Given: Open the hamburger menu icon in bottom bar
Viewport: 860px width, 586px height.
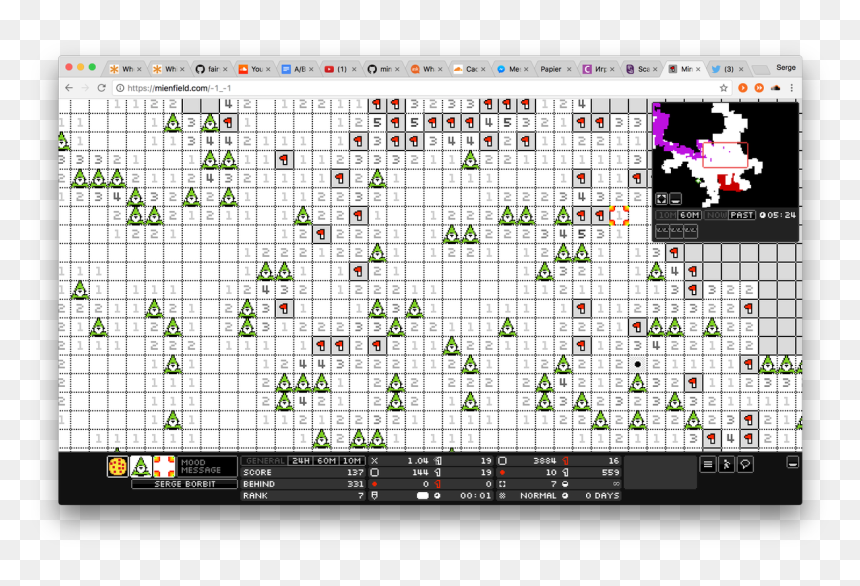Looking at the screenshot, I should coord(708,465).
